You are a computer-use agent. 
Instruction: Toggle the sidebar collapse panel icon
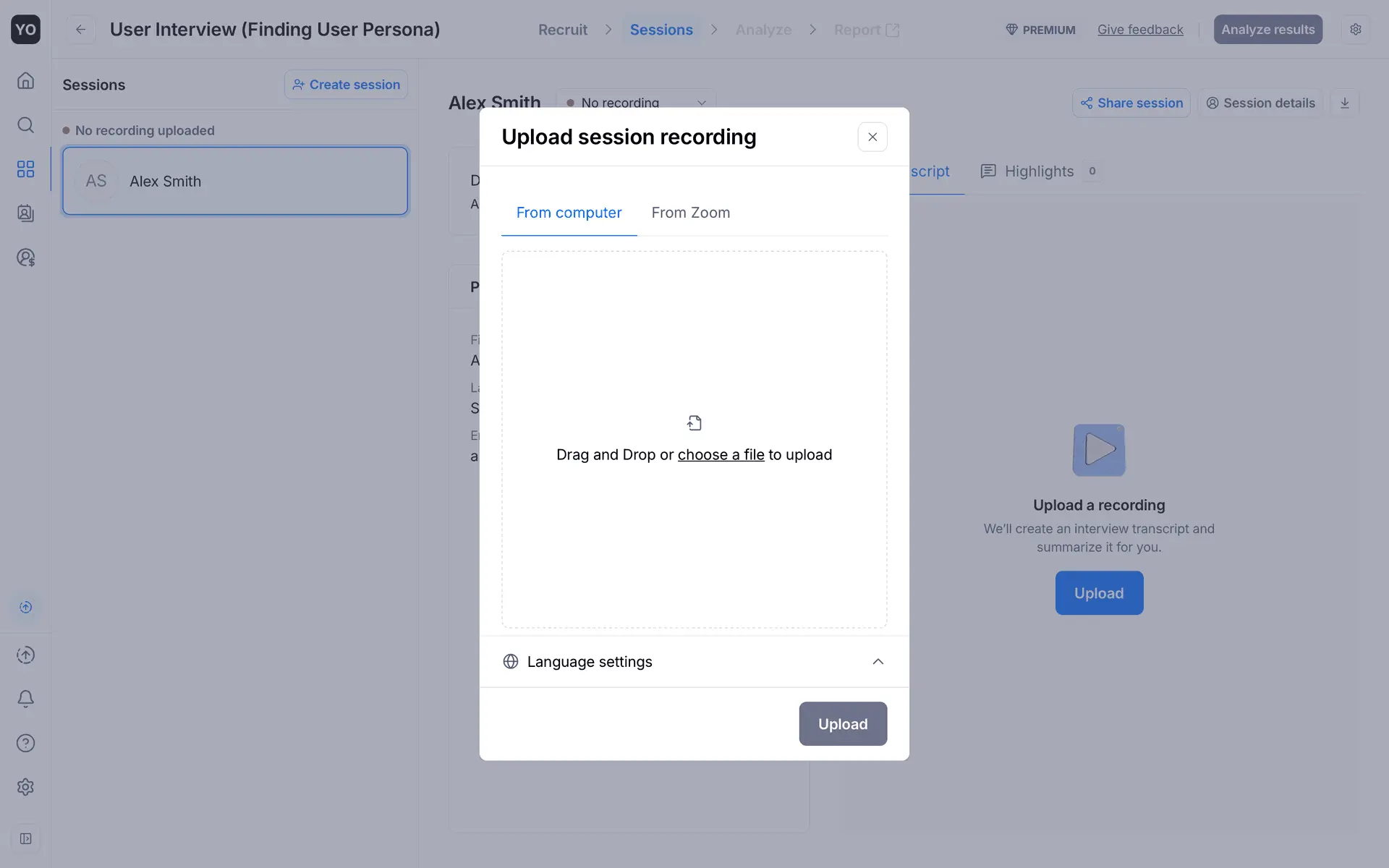pos(25,838)
